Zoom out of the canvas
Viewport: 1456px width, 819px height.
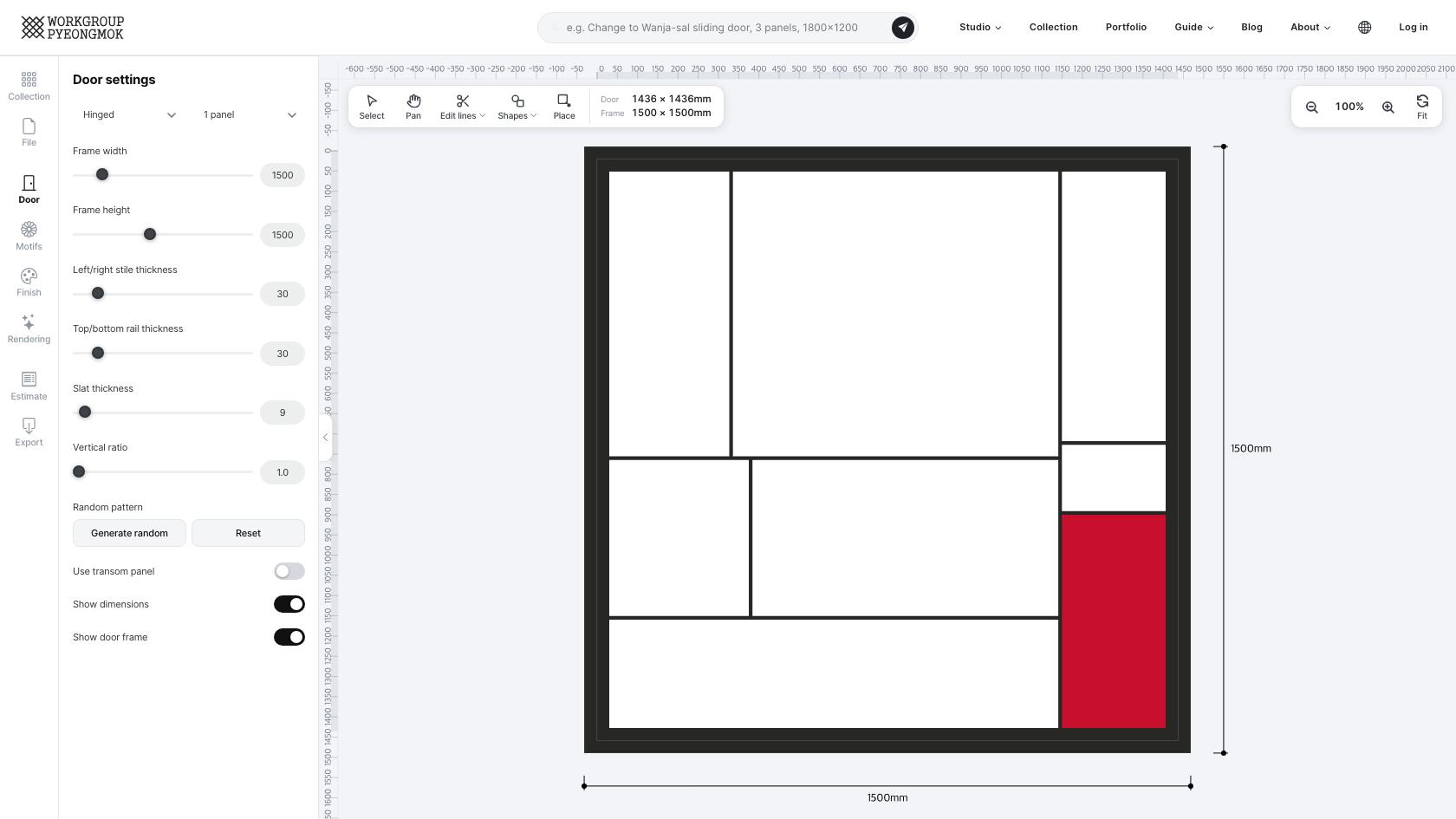(1312, 107)
